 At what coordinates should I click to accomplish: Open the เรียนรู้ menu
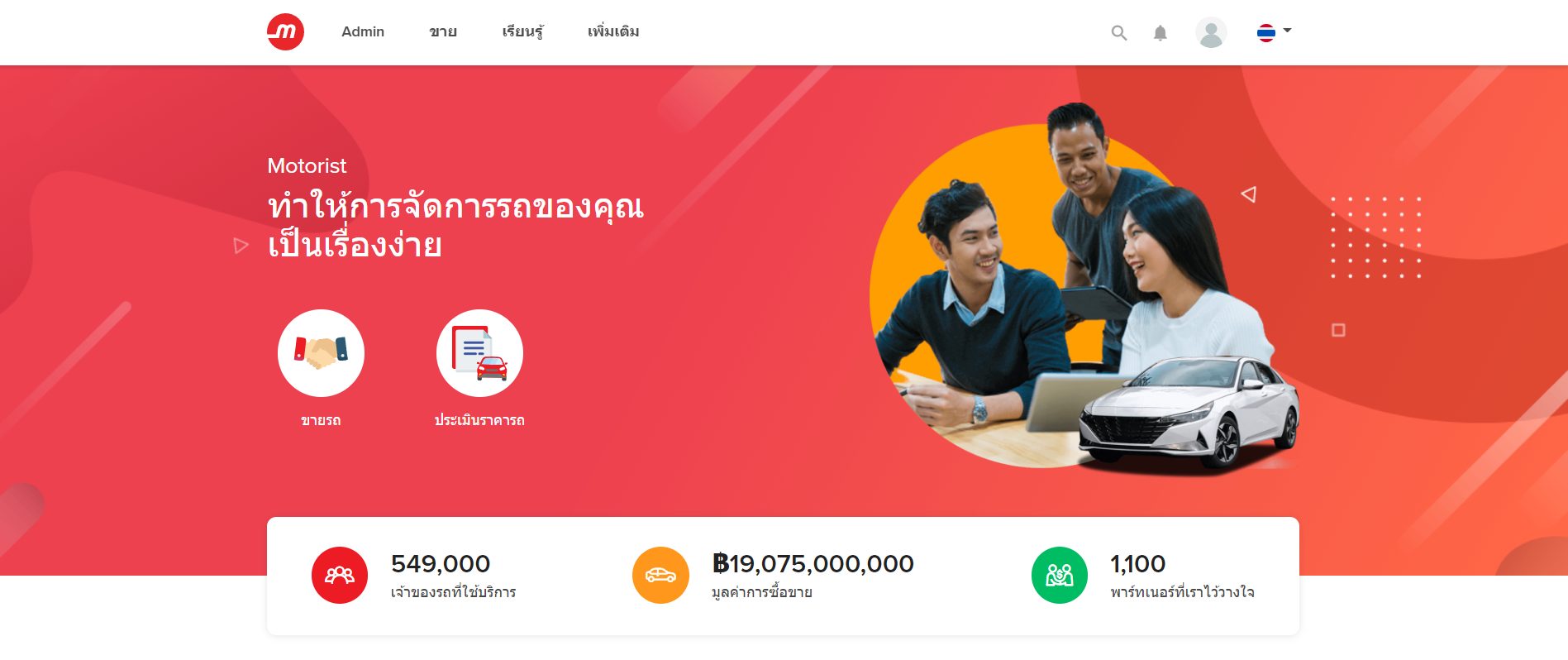pyautogui.click(x=522, y=31)
